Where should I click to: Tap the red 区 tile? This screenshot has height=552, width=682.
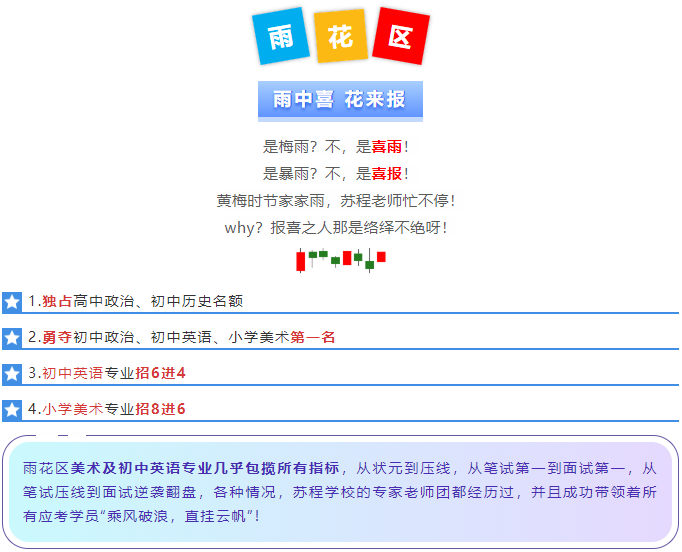400,37
